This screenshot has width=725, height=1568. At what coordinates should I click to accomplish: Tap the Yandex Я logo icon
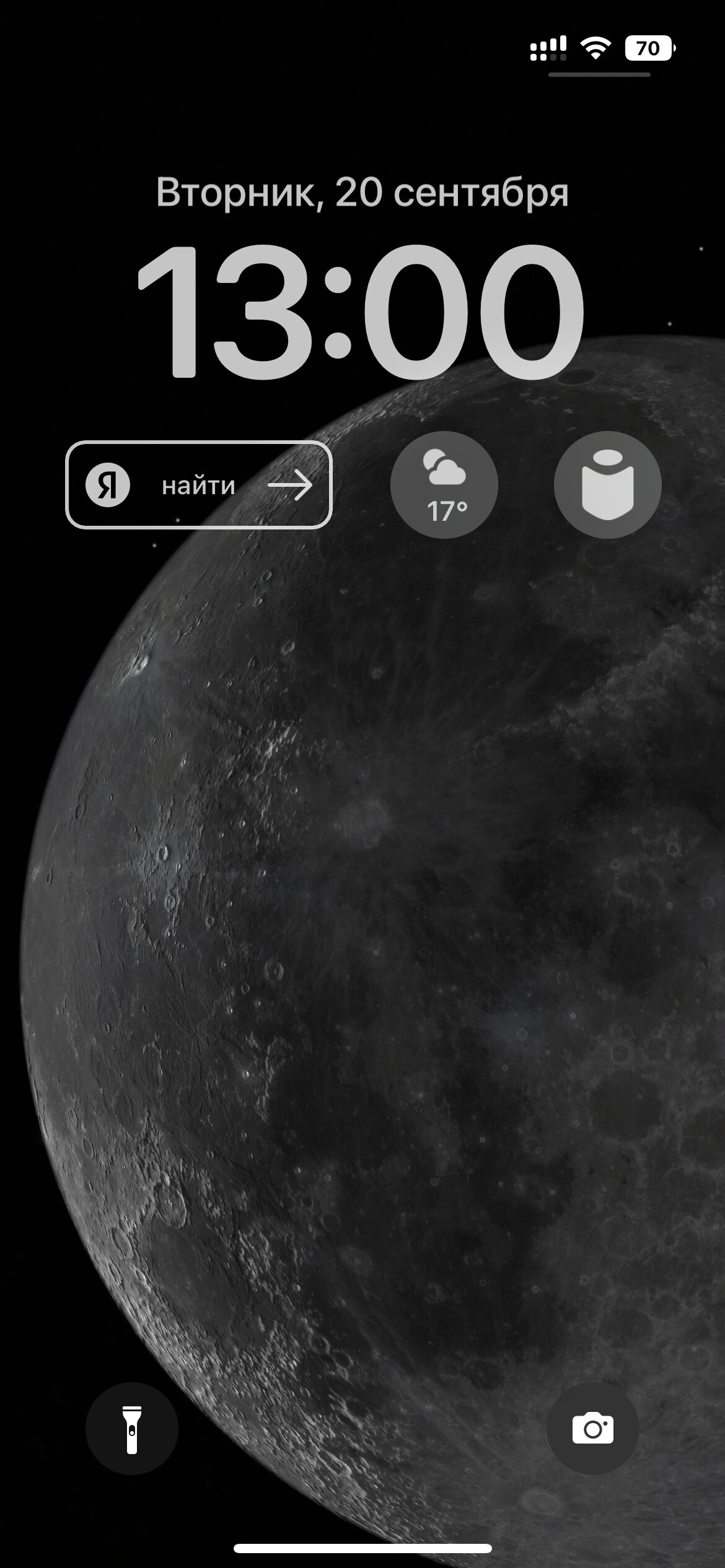tap(108, 485)
